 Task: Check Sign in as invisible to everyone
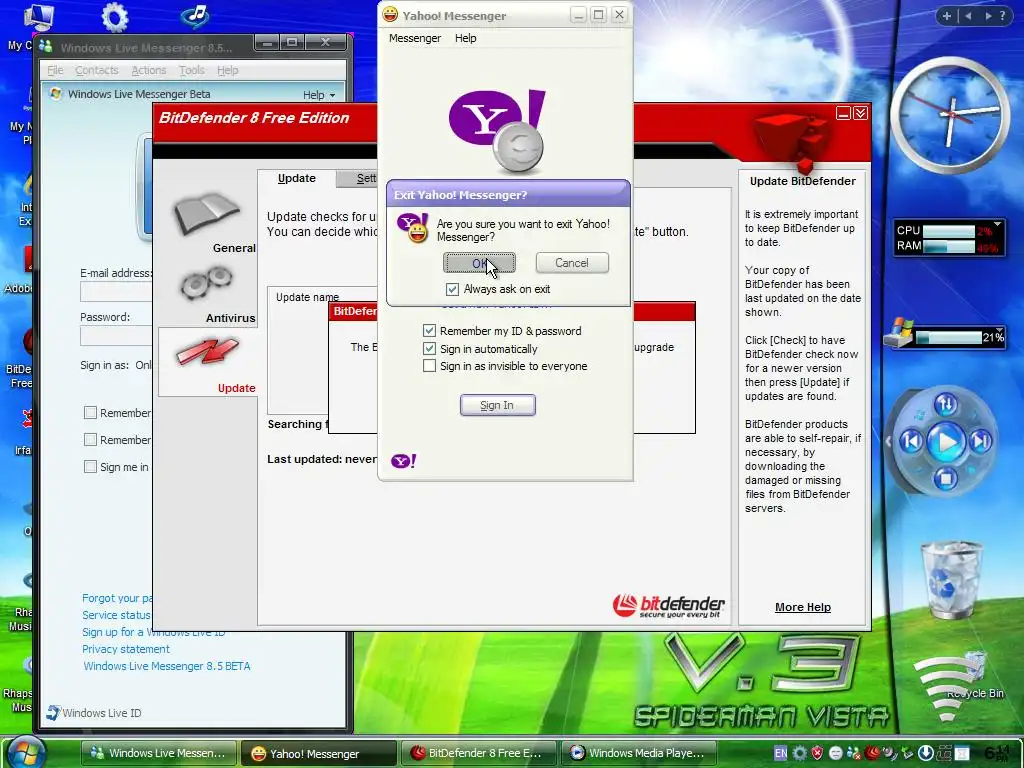[429, 366]
